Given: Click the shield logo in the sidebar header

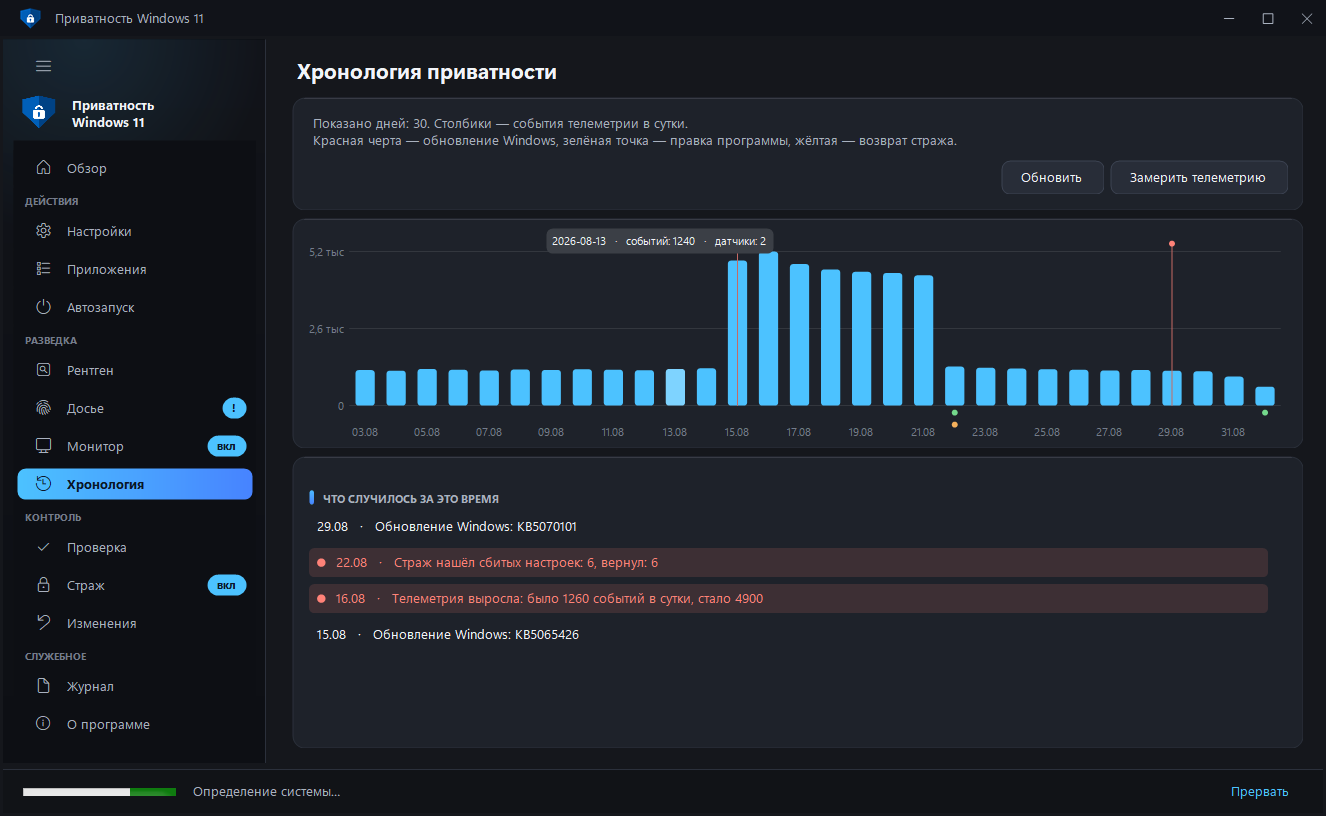Looking at the screenshot, I should pyautogui.click(x=38, y=112).
